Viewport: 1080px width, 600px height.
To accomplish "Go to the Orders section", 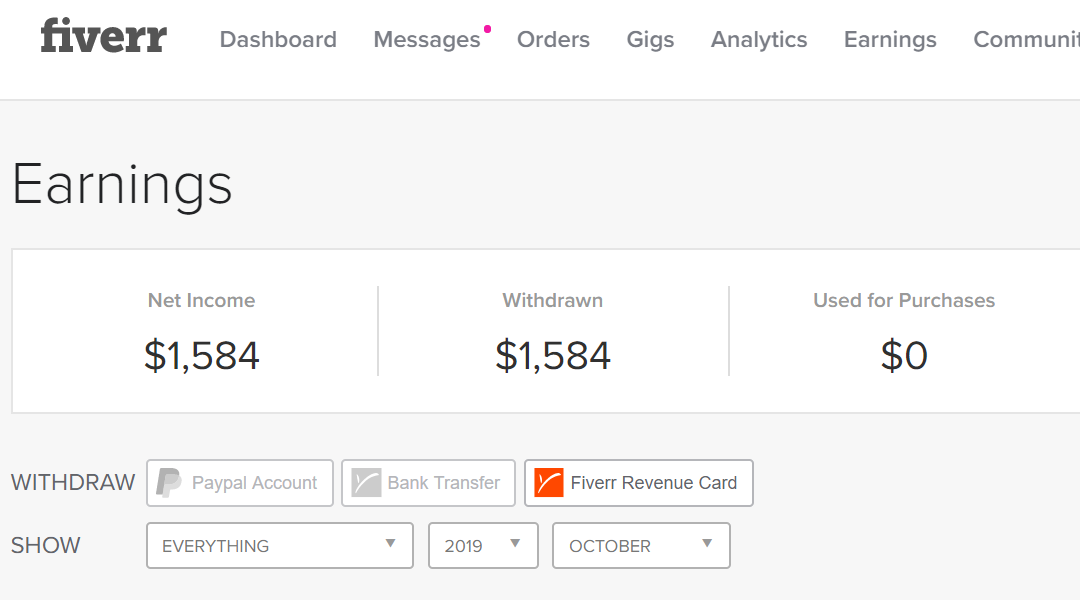I will click(x=553, y=39).
